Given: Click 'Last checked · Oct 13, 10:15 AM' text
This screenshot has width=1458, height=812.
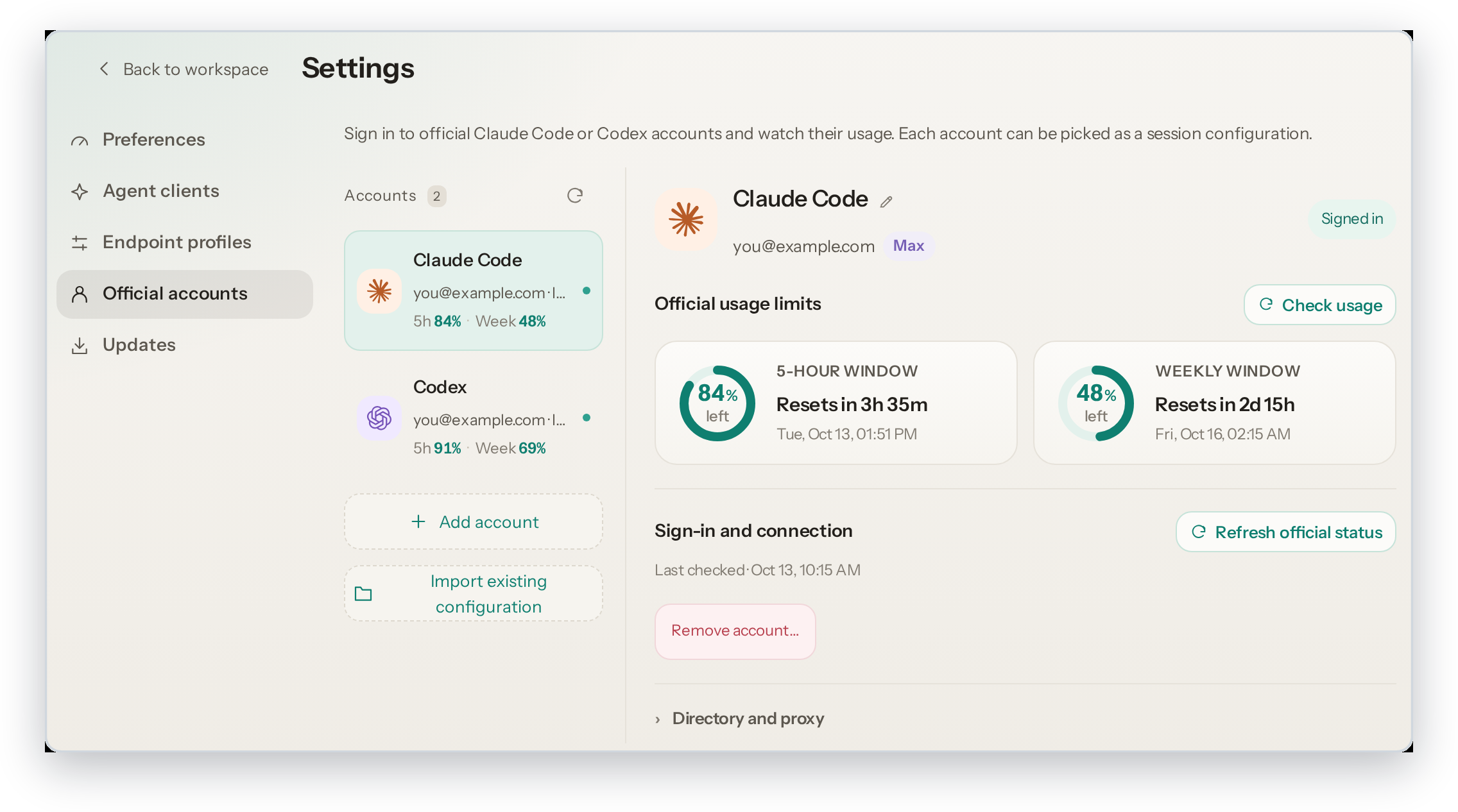Looking at the screenshot, I should coord(757,570).
